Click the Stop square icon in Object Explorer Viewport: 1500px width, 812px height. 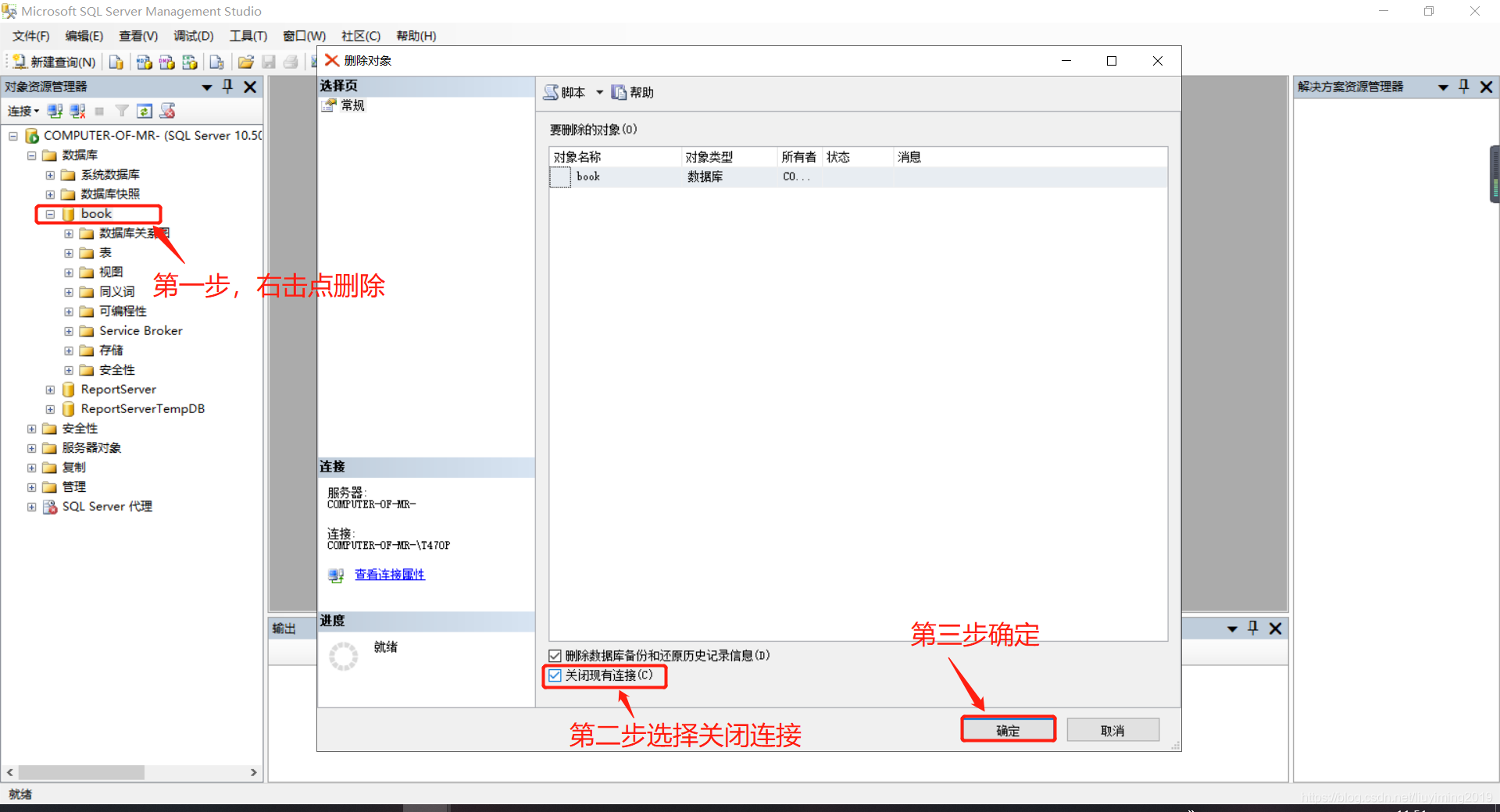(99, 111)
